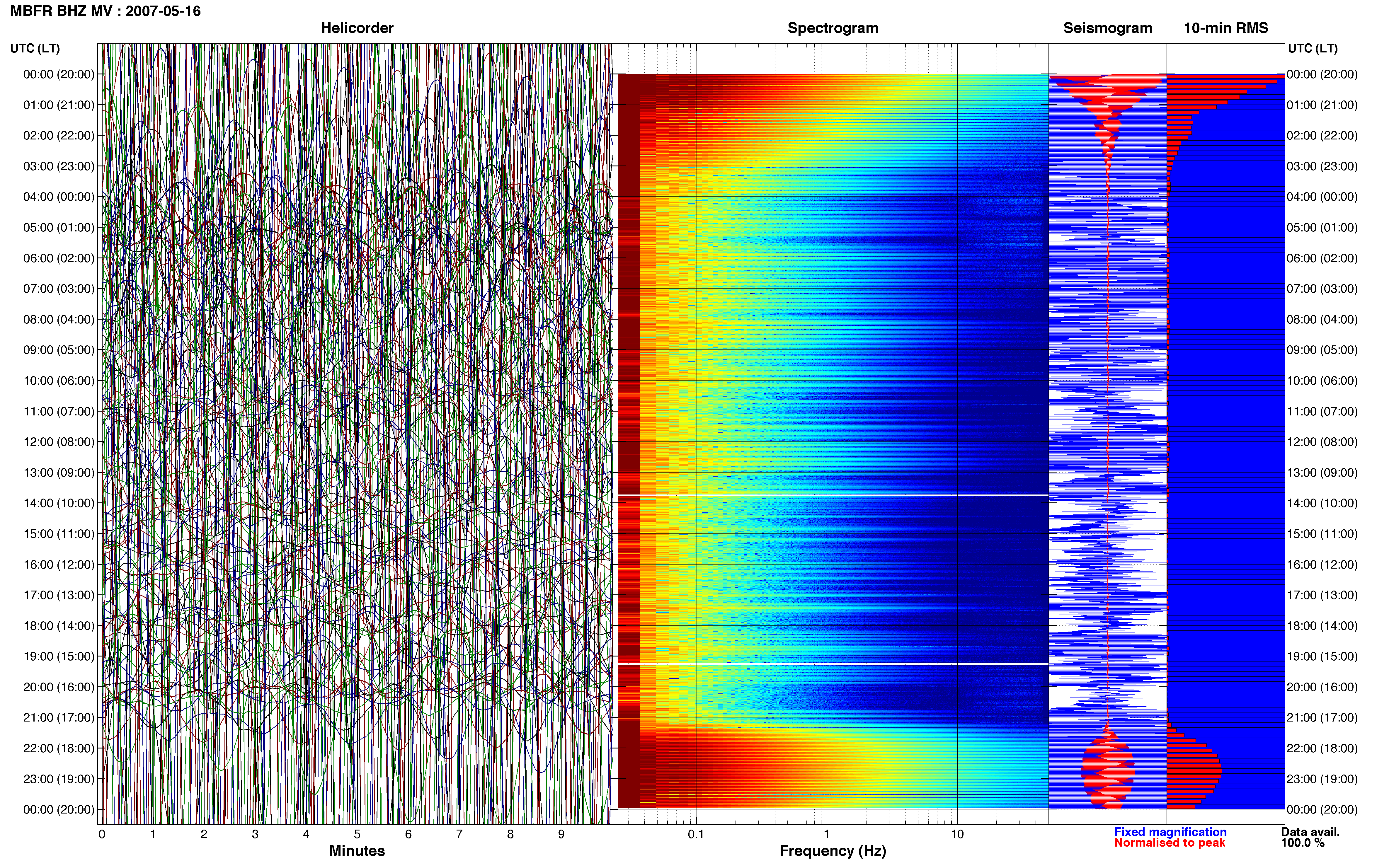Click the '0.1' frequency axis tick
Viewport: 1389px width, 868px height.
click(696, 834)
